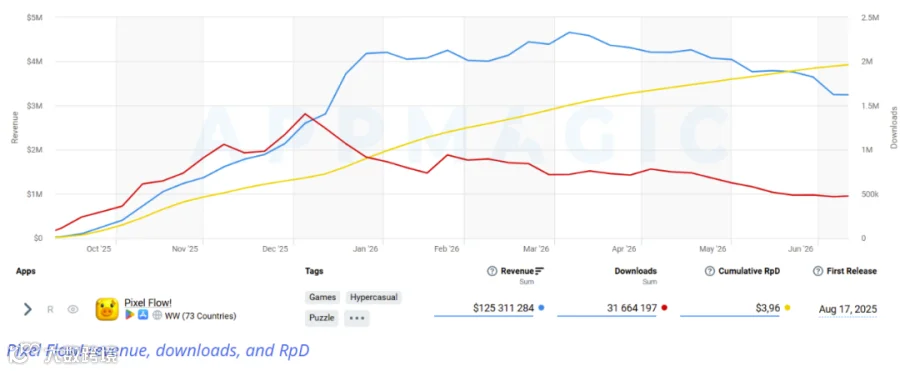The height and width of the screenshot is (371, 900).
Task: Click the Apple App Store icon
Action: click(x=143, y=315)
